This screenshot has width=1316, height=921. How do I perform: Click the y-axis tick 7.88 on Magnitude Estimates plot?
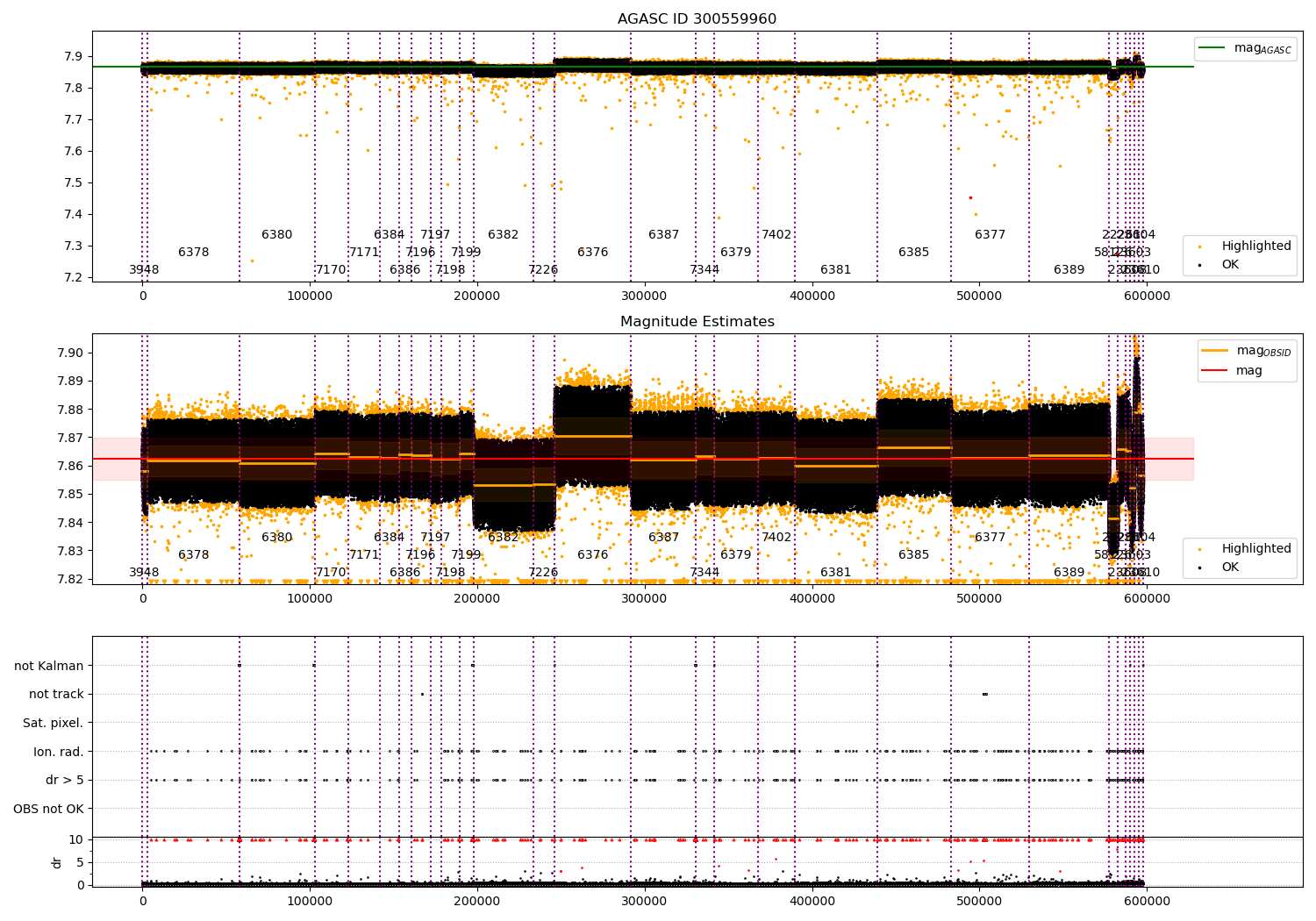click(72, 410)
